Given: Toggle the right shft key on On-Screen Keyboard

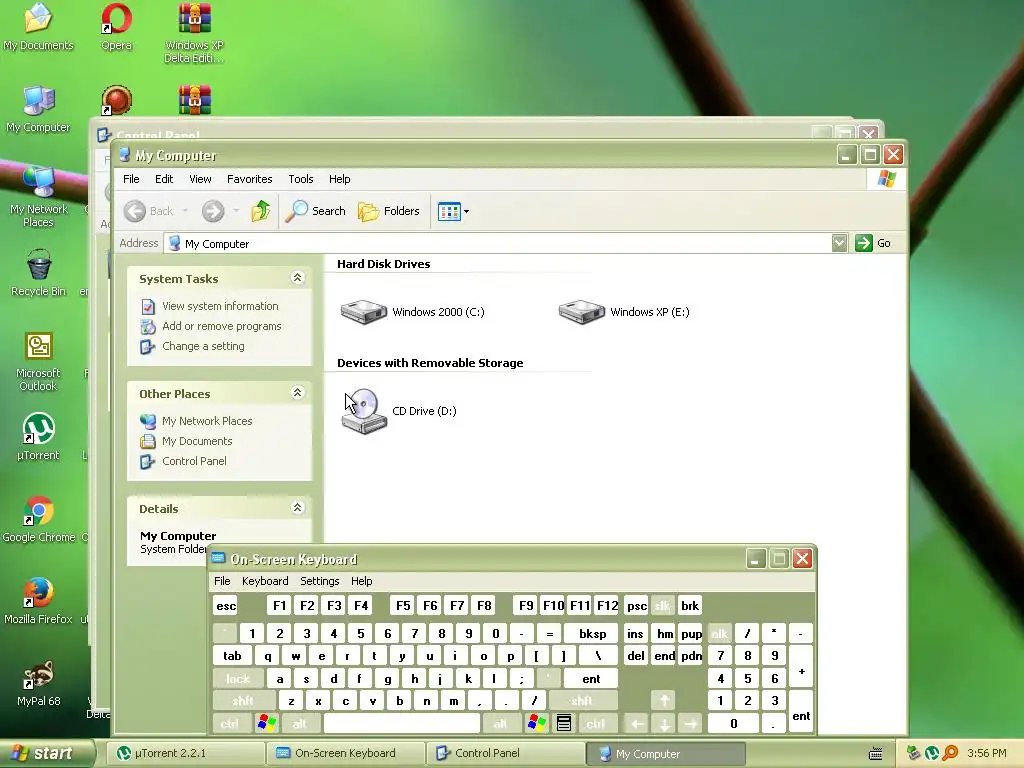Looking at the screenshot, I should (582, 701).
